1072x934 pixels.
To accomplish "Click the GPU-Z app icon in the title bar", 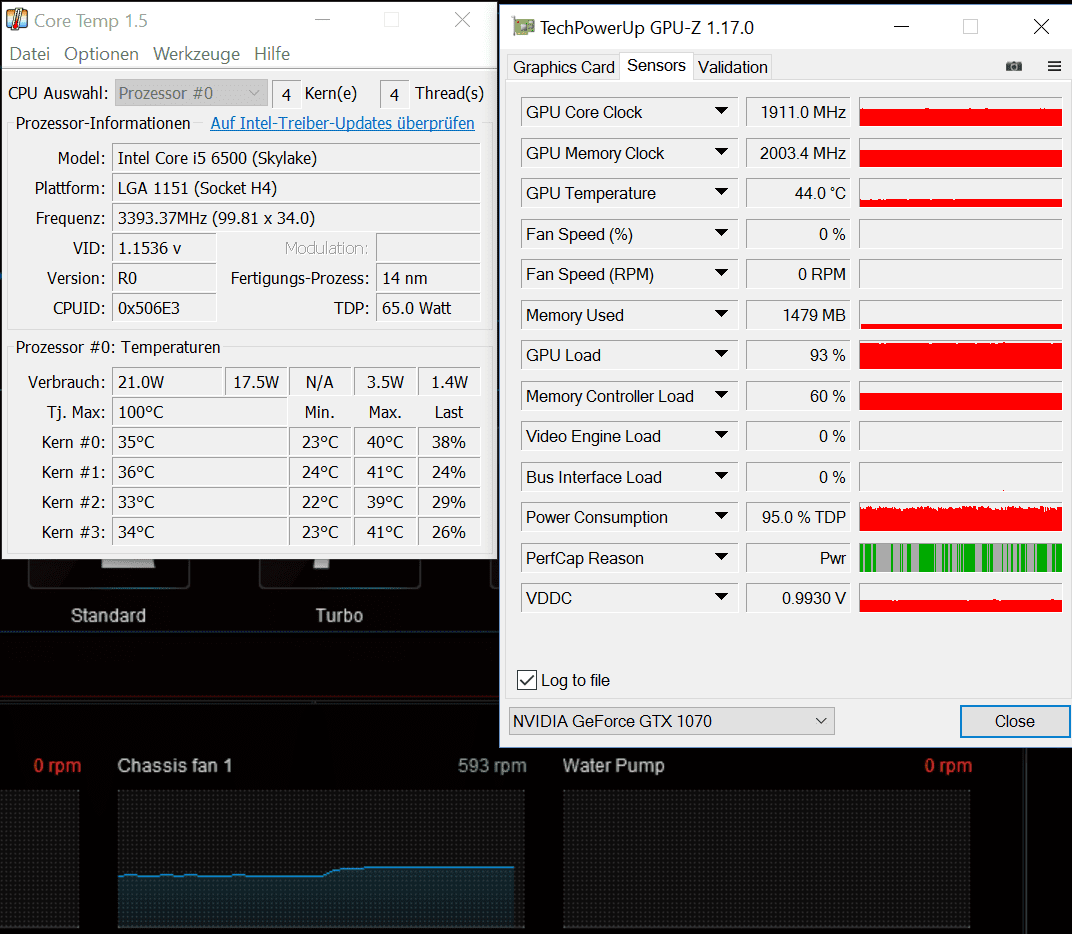I will pyautogui.click(x=523, y=27).
